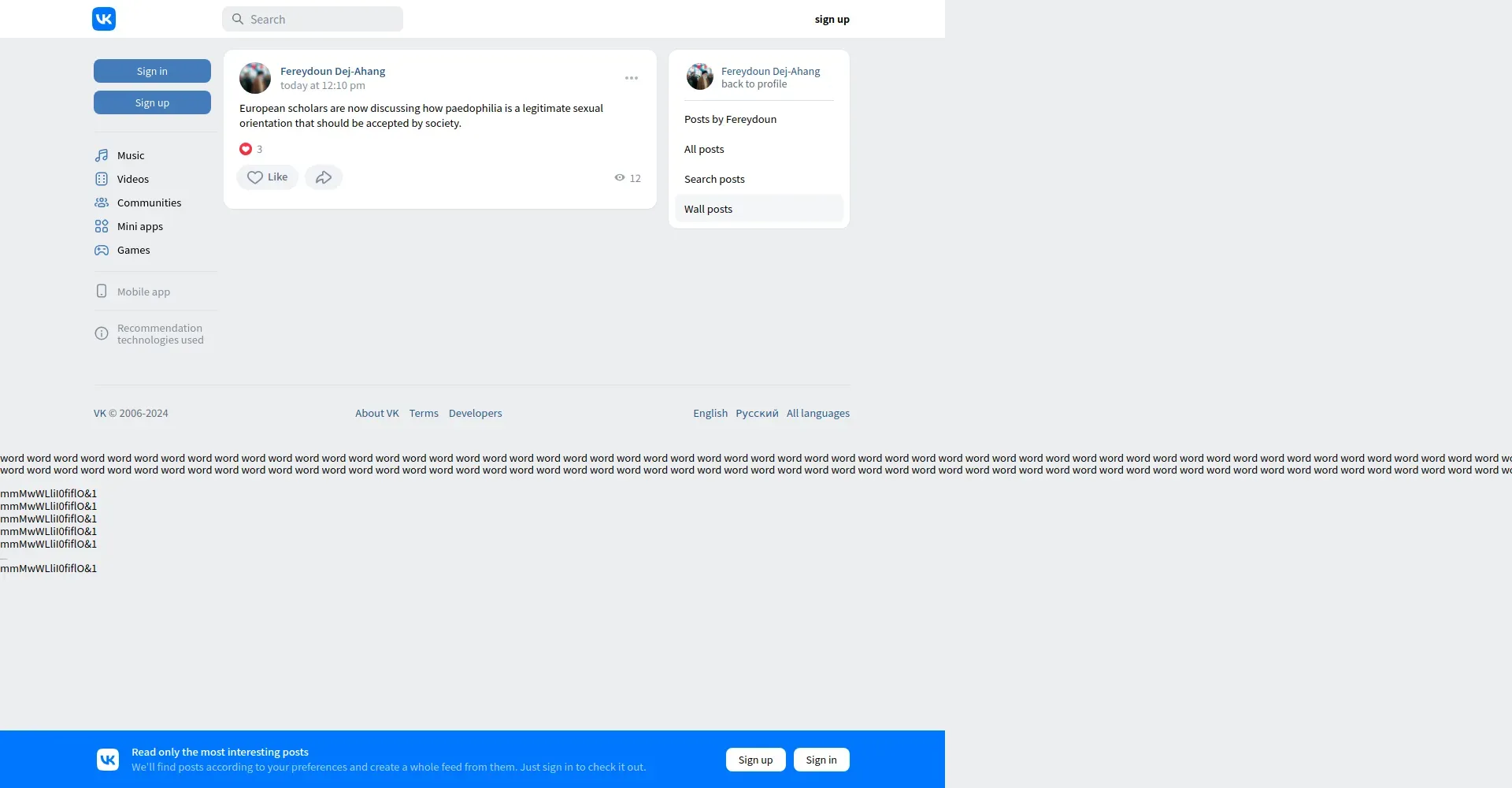Screen dimensions: 1512x788
Task: Click the Sign up button in the left sidebar
Action: (x=152, y=102)
